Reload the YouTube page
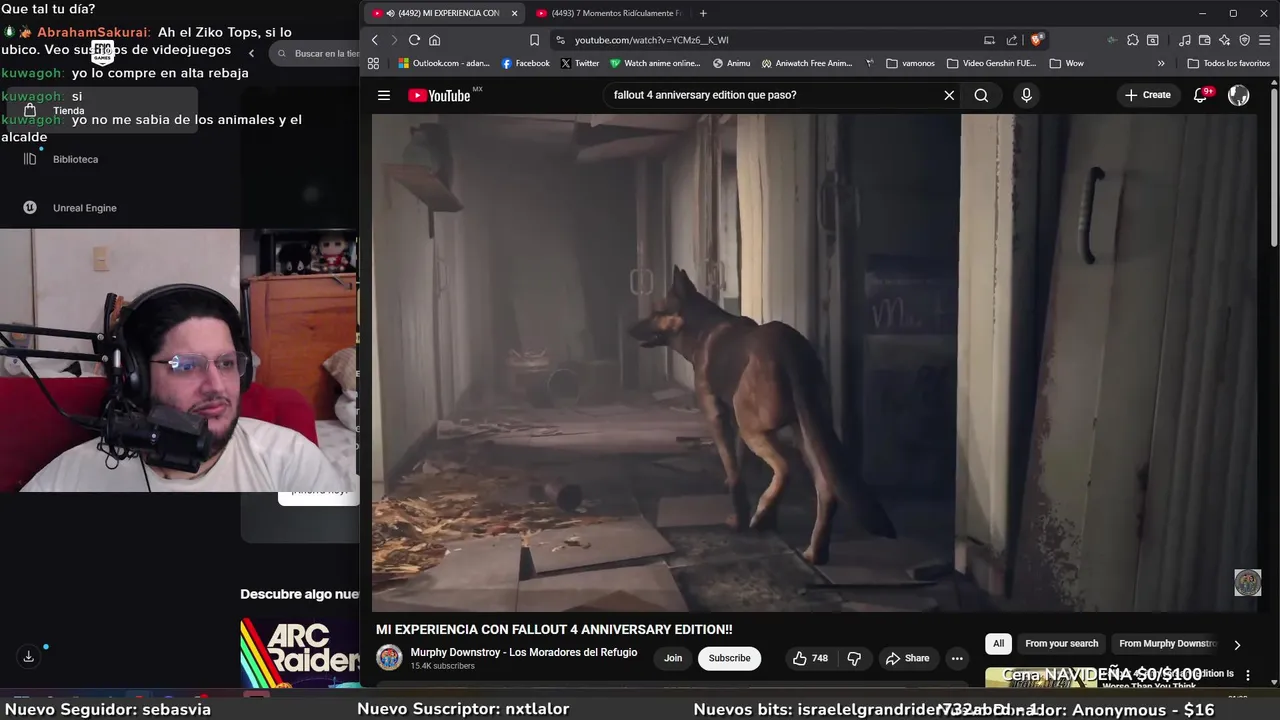The height and width of the screenshot is (720, 1280). pyautogui.click(x=414, y=40)
